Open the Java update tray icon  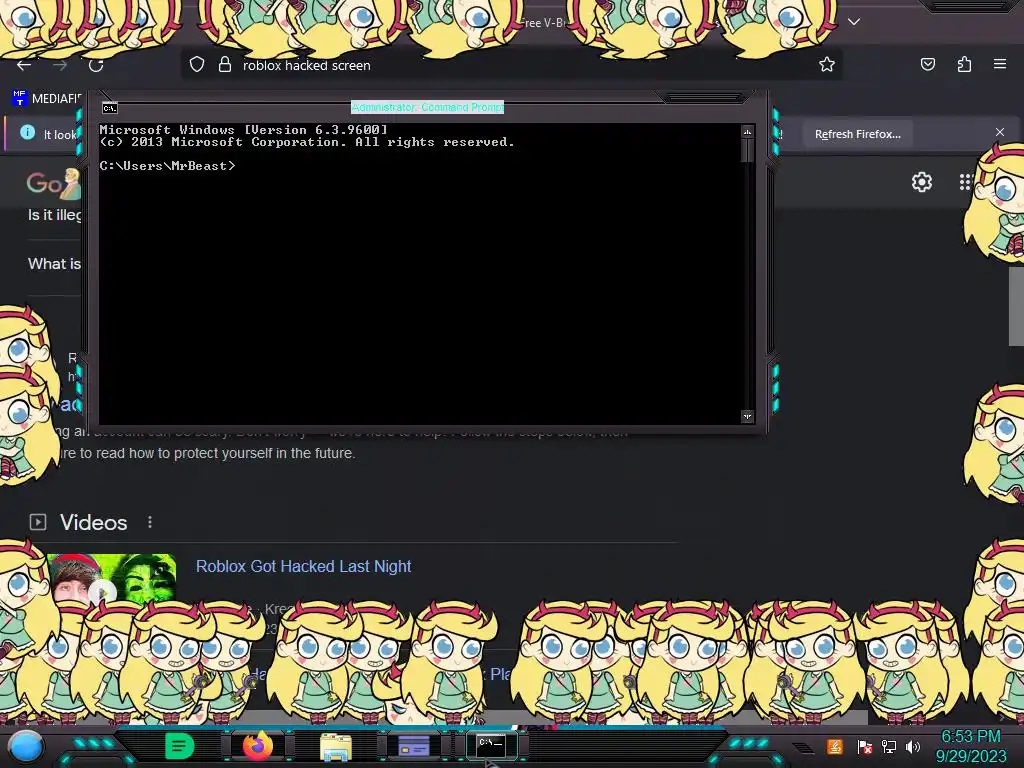click(835, 746)
